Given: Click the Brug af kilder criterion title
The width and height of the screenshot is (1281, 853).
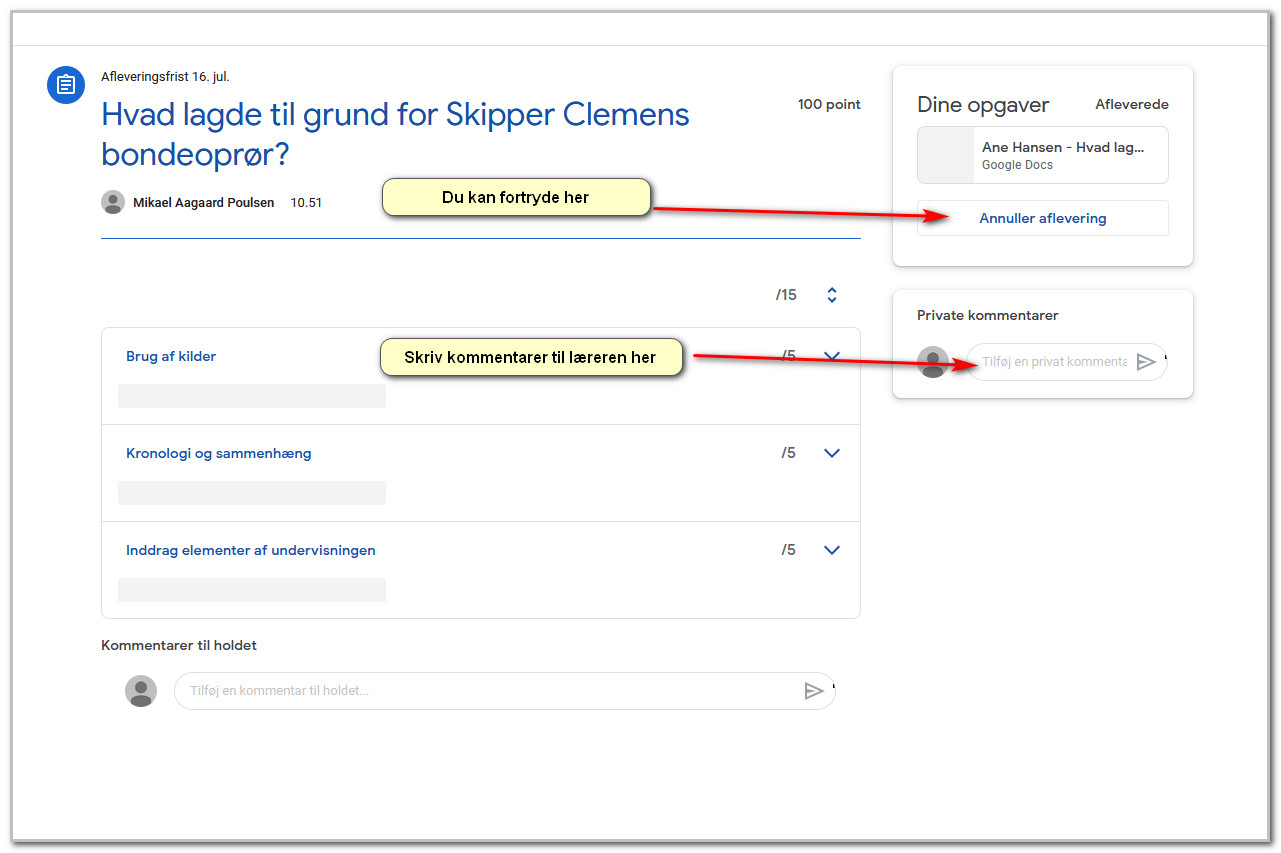Looking at the screenshot, I should (x=171, y=356).
